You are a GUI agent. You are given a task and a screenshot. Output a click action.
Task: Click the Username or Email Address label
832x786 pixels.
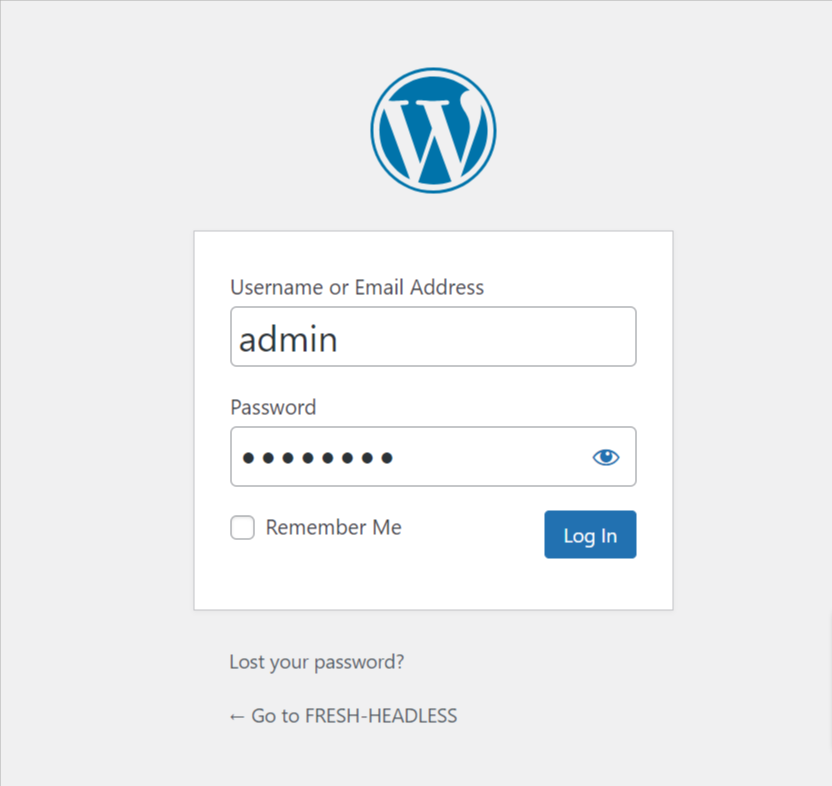pos(357,288)
